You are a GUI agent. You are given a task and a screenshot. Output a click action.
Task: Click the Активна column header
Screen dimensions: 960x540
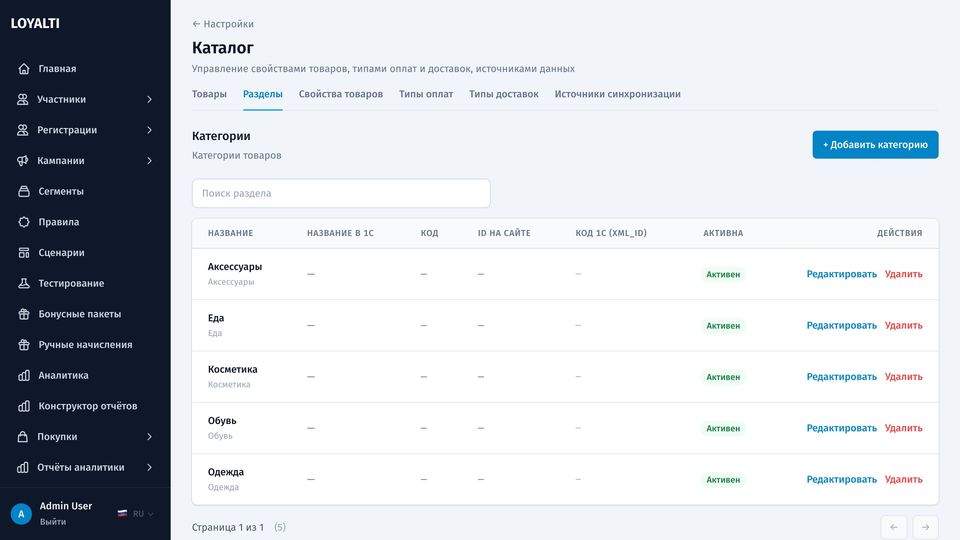(x=723, y=233)
